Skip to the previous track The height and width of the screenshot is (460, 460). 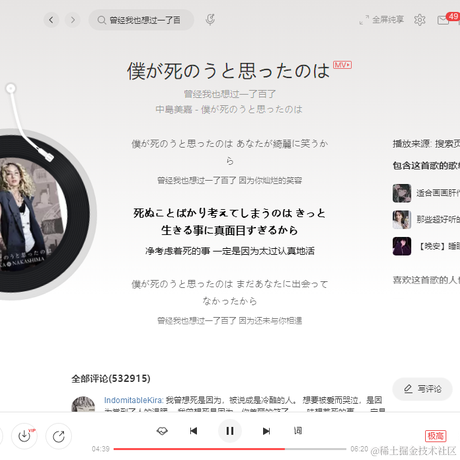193,431
